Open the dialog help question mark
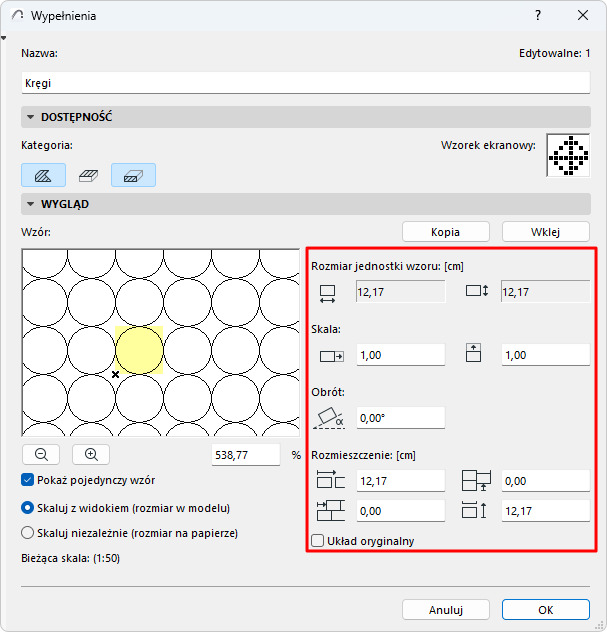Screen dimensions: 607x632 click(538, 15)
